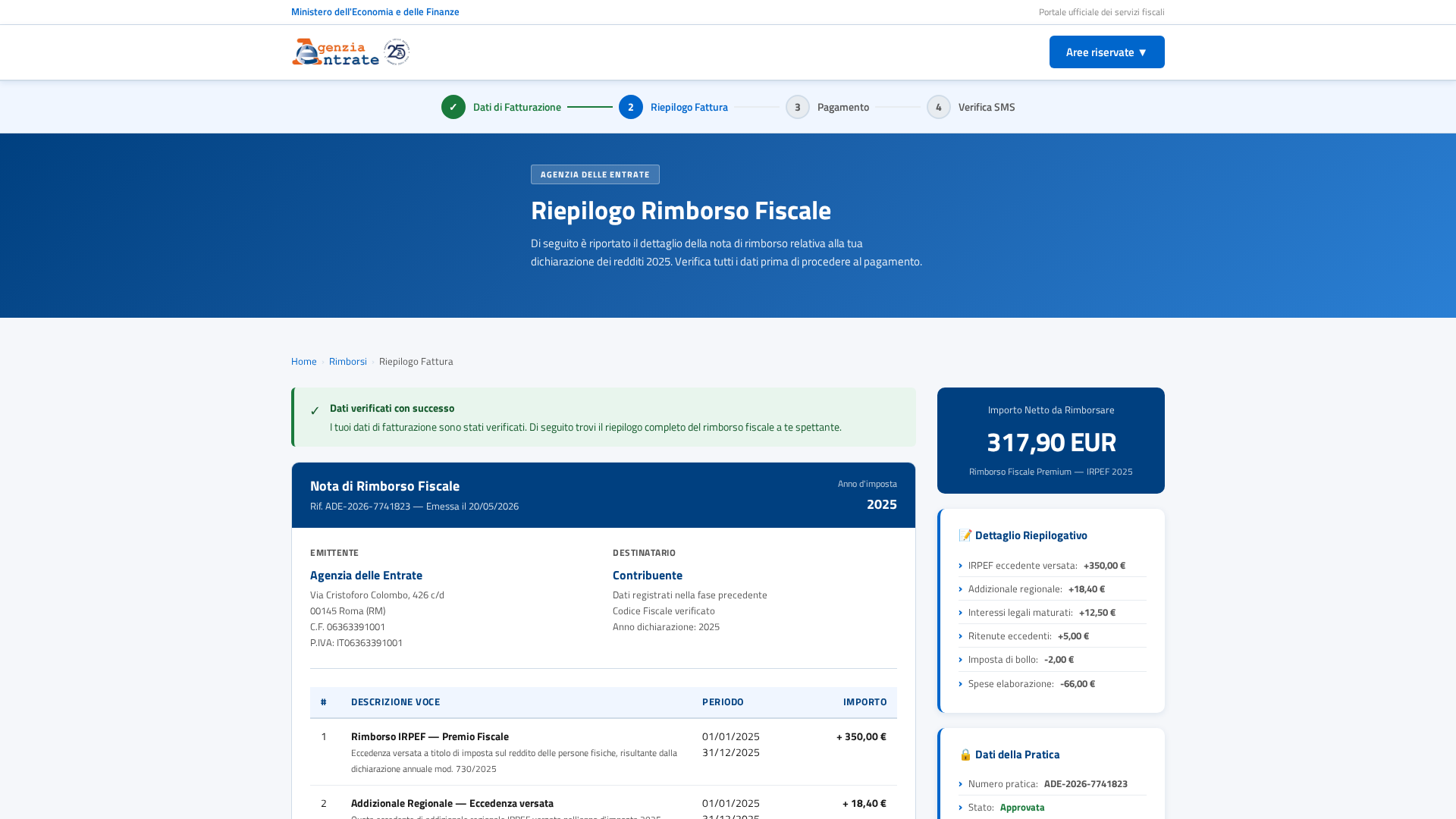Click Contribuente recipient name
Viewport: 1456px width, 819px height.
coord(648,576)
